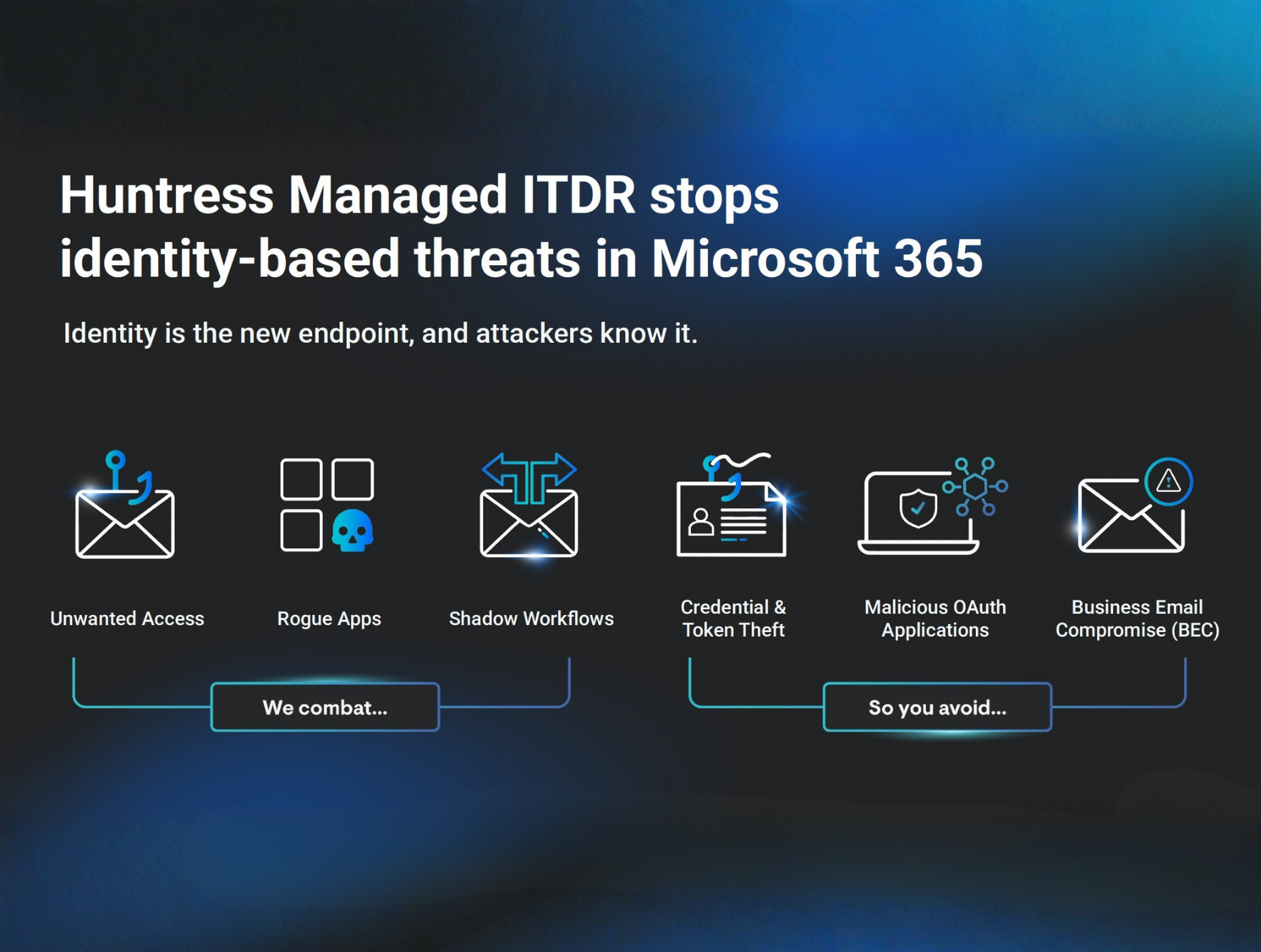Click the "Shadow Workflows" label

[x=531, y=618]
